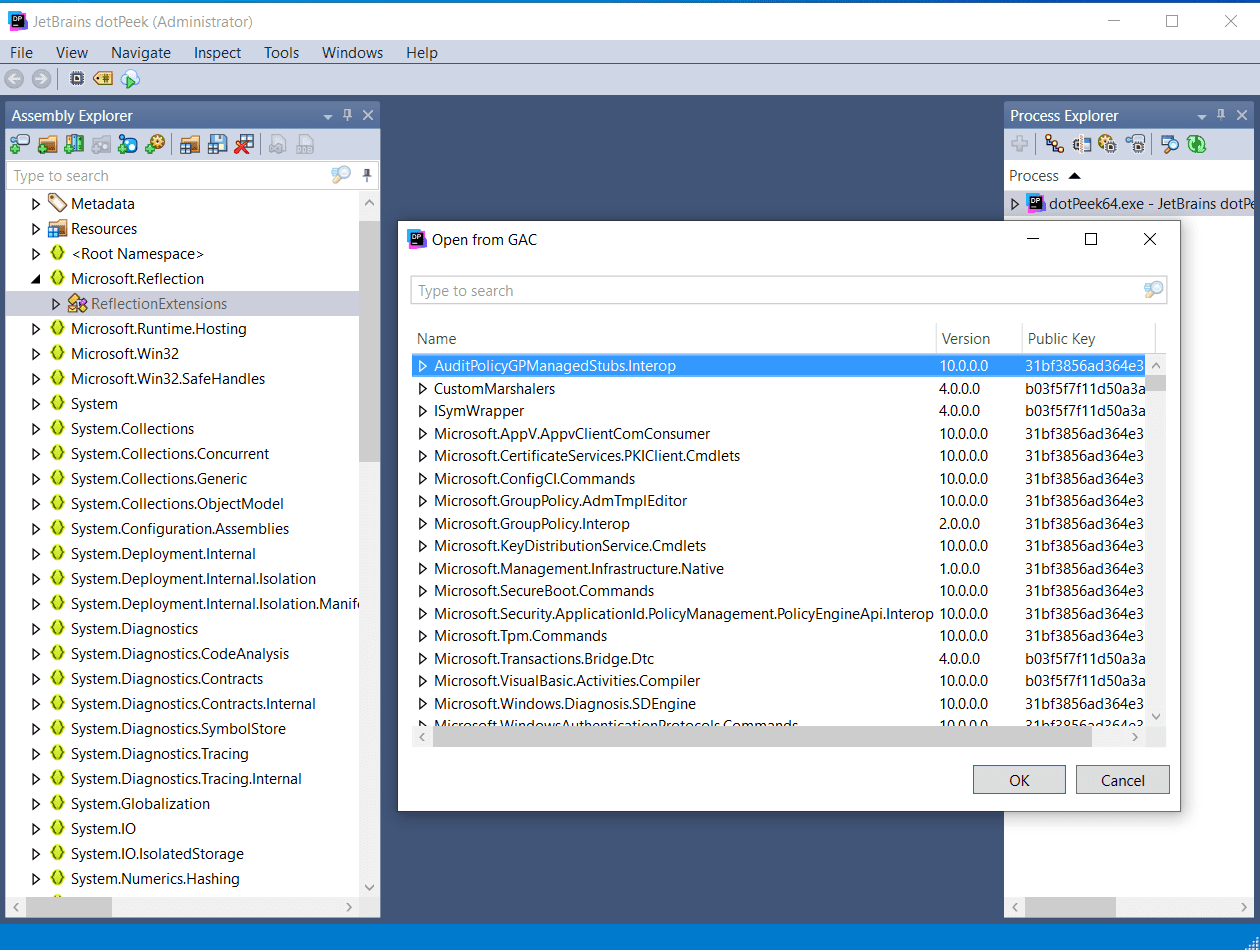The width and height of the screenshot is (1260, 950).
Task: Click the magnifier icon in GAC dialog search box
Action: [x=1154, y=290]
